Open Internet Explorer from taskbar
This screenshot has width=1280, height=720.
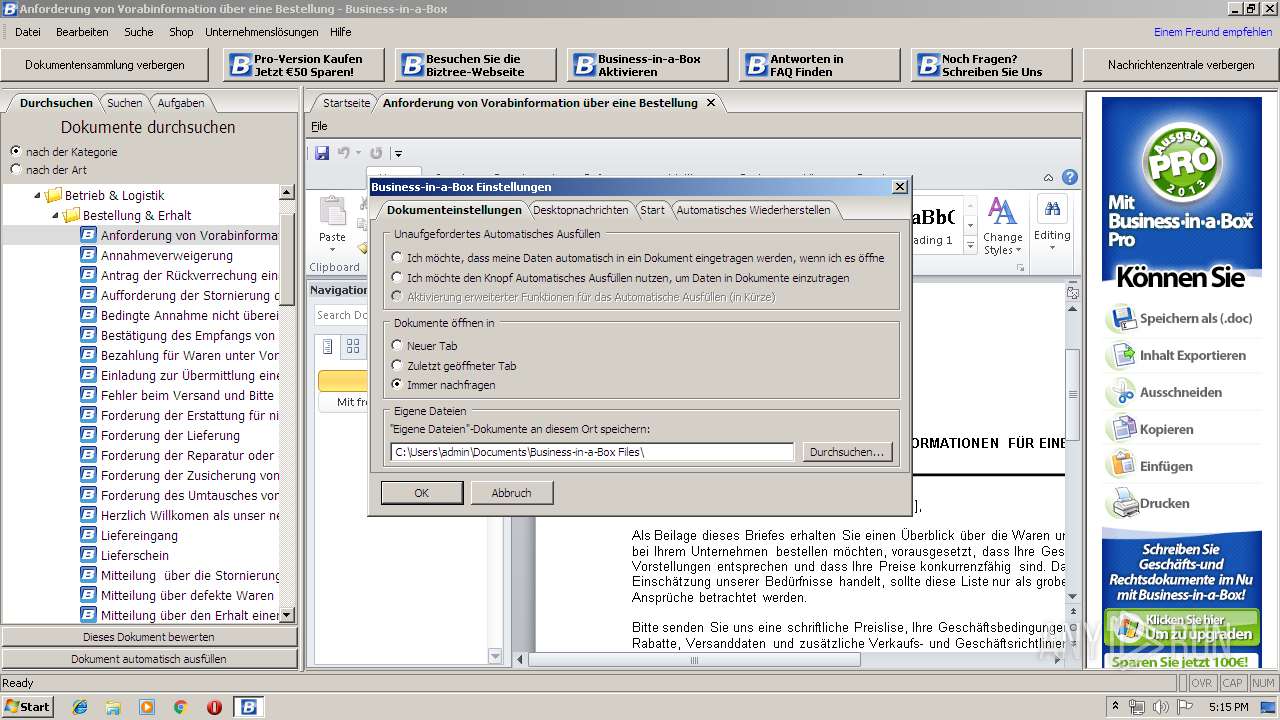(80, 707)
